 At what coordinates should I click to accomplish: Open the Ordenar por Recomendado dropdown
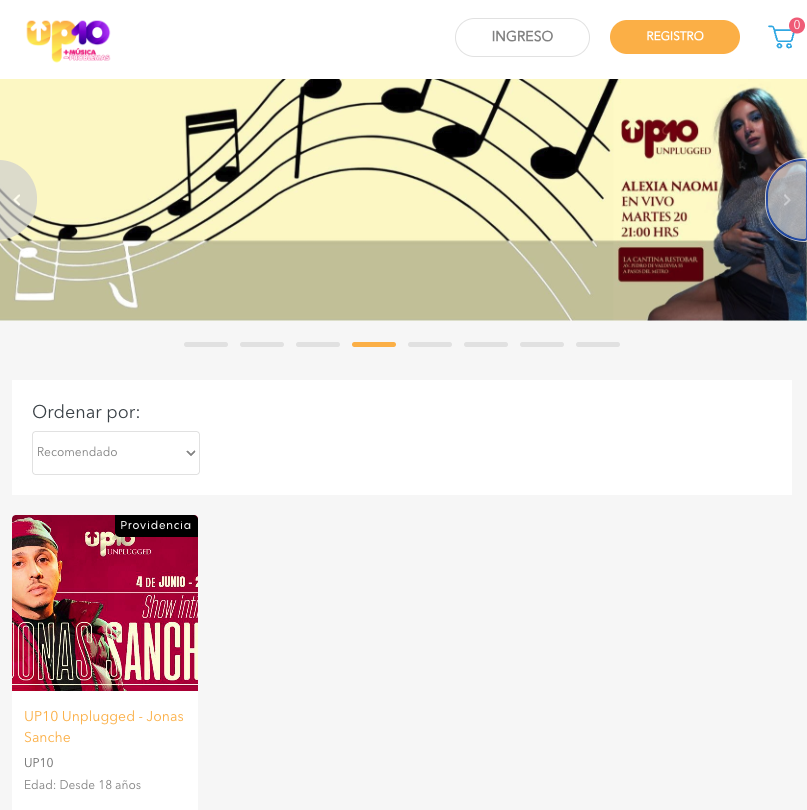[x=116, y=453]
